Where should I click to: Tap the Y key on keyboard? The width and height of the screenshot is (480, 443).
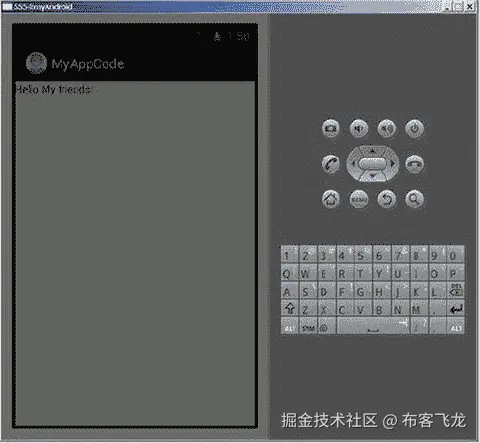coord(382,273)
